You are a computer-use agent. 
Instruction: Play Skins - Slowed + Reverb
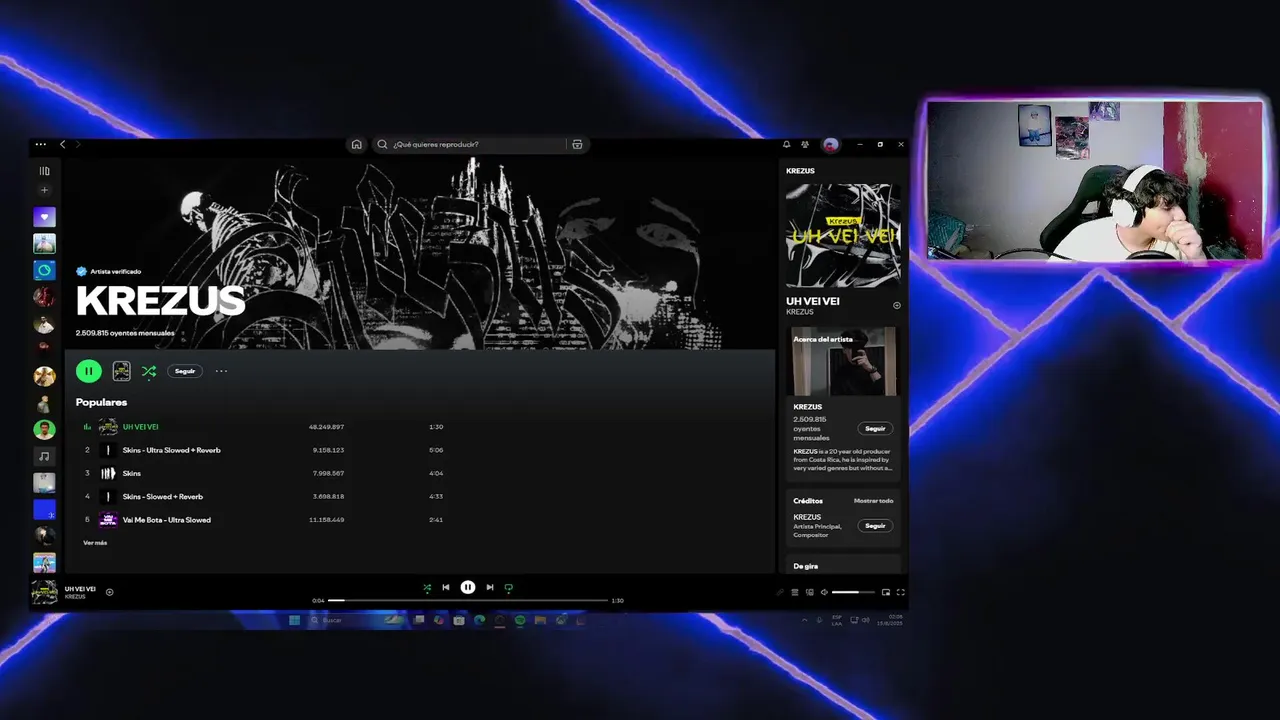pos(162,496)
